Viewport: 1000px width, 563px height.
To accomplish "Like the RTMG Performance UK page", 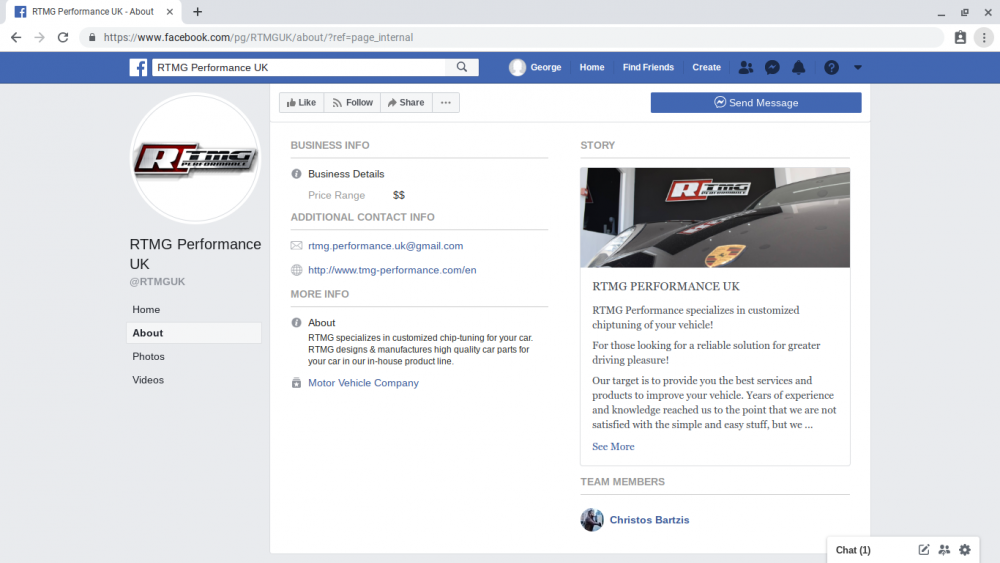I will (x=302, y=102).
